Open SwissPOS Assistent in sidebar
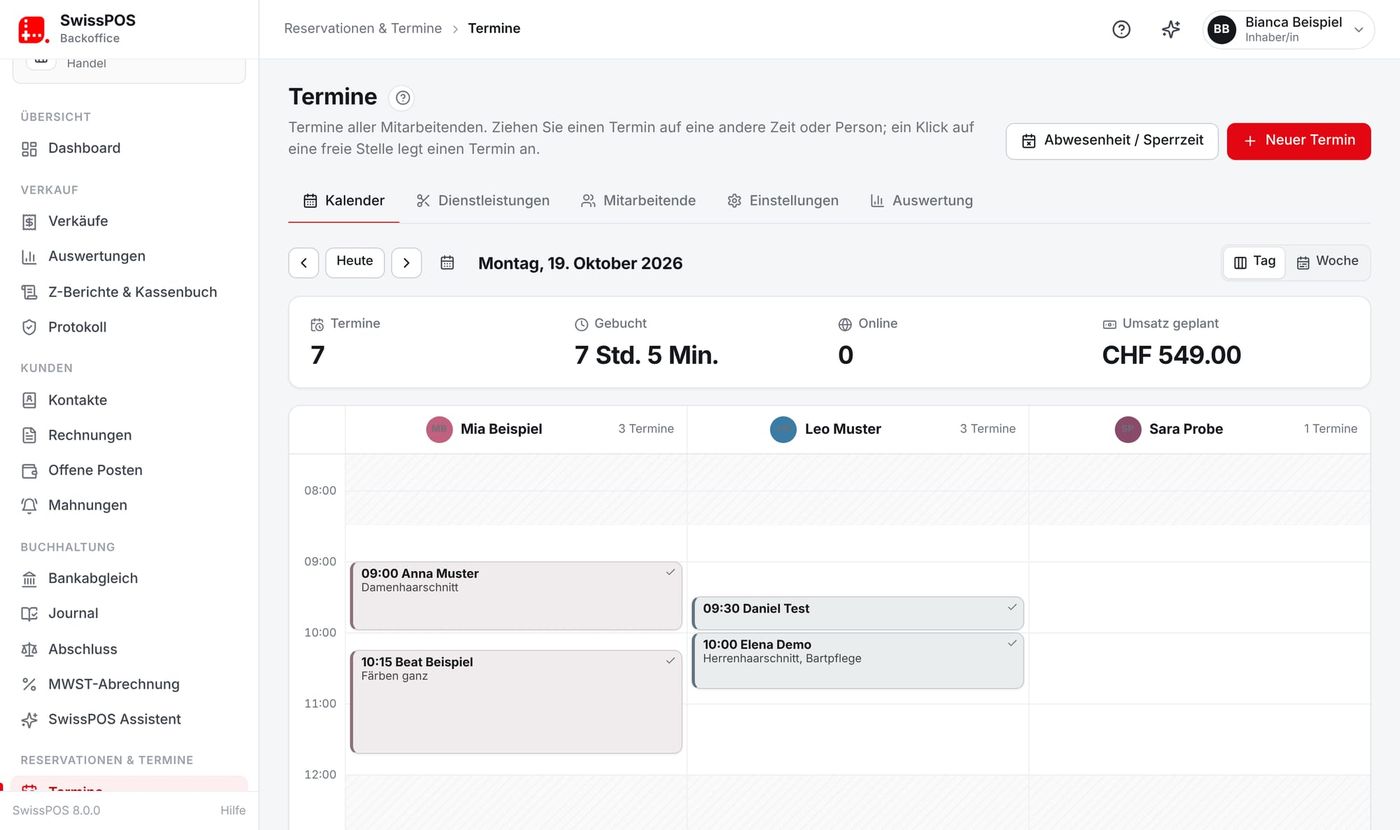 pyautogui.click(x=129, y=719)
